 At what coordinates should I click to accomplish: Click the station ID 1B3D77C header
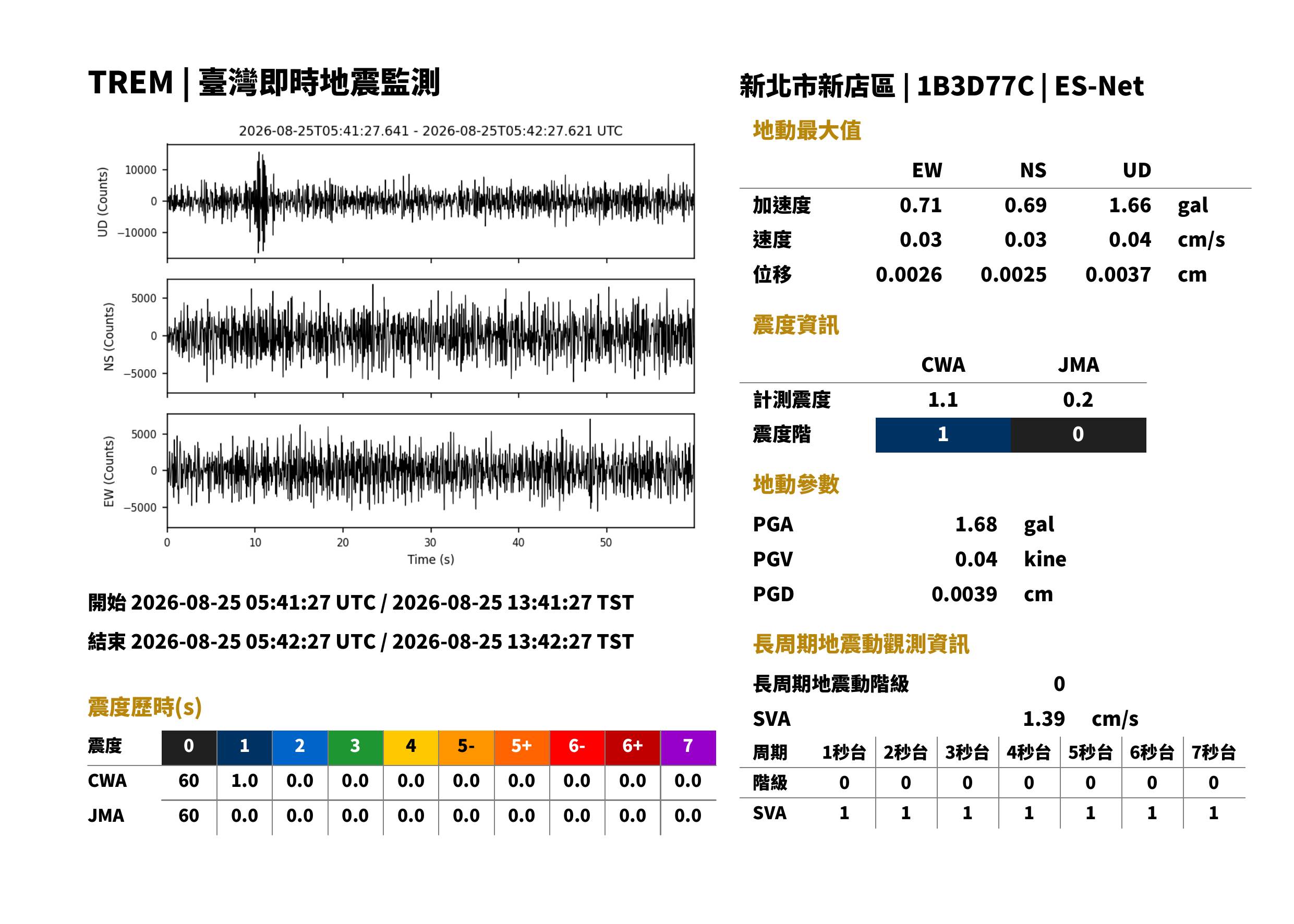click(975, 87)
